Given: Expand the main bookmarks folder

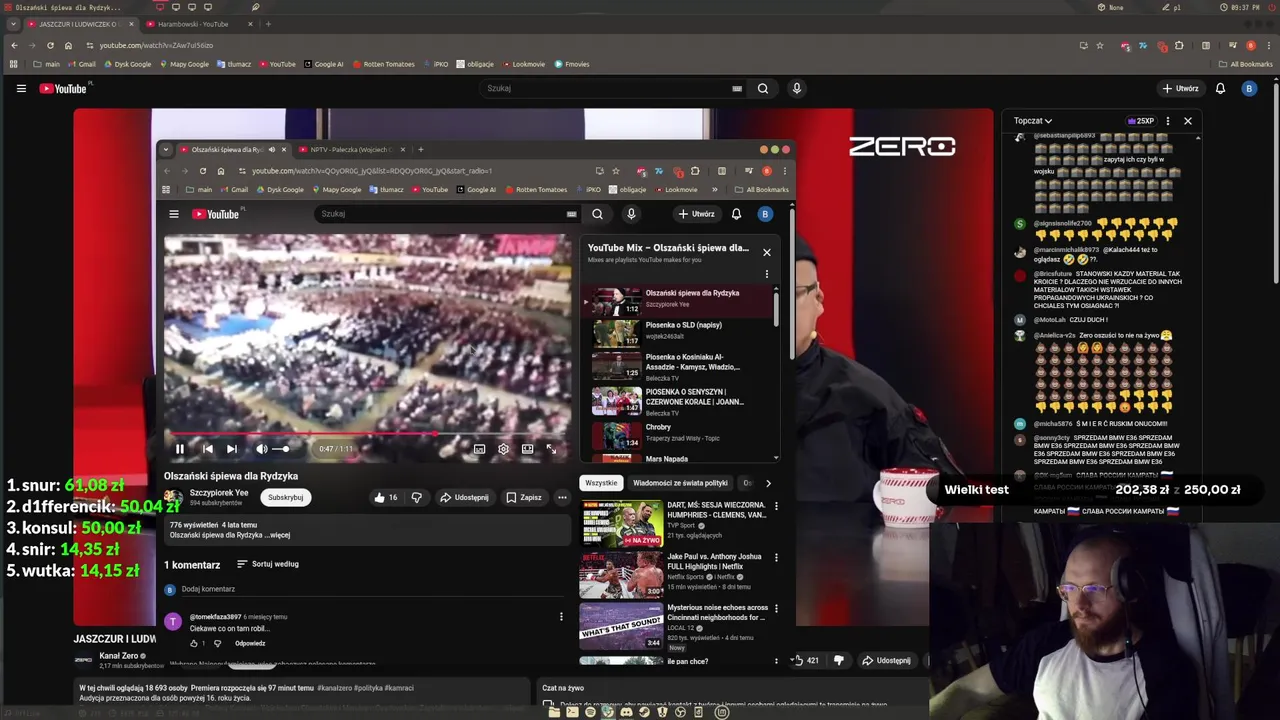Looking at the screenshot, I should pos(46,64).
